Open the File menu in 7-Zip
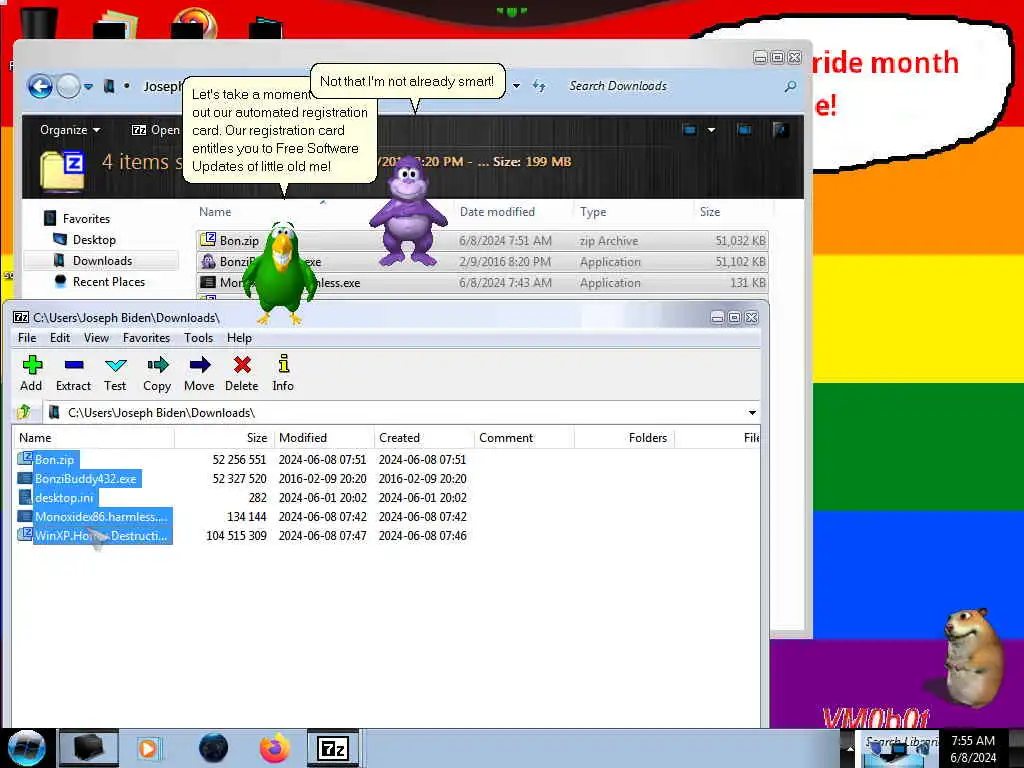 coord(27,338)
